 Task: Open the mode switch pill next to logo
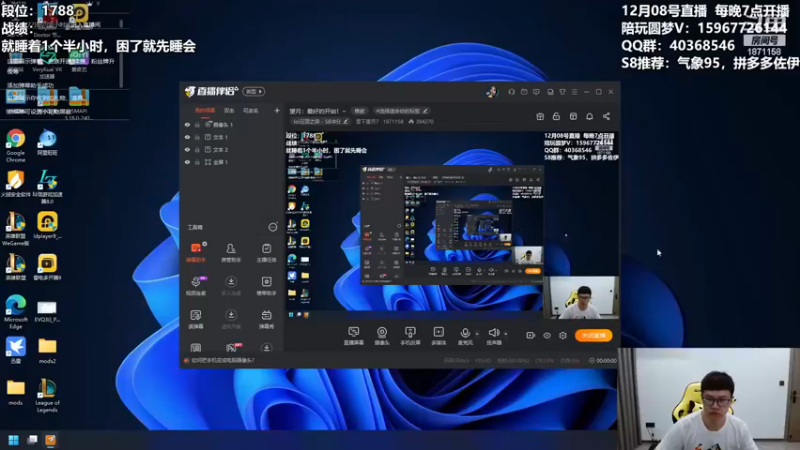click(x=254, y=92)
